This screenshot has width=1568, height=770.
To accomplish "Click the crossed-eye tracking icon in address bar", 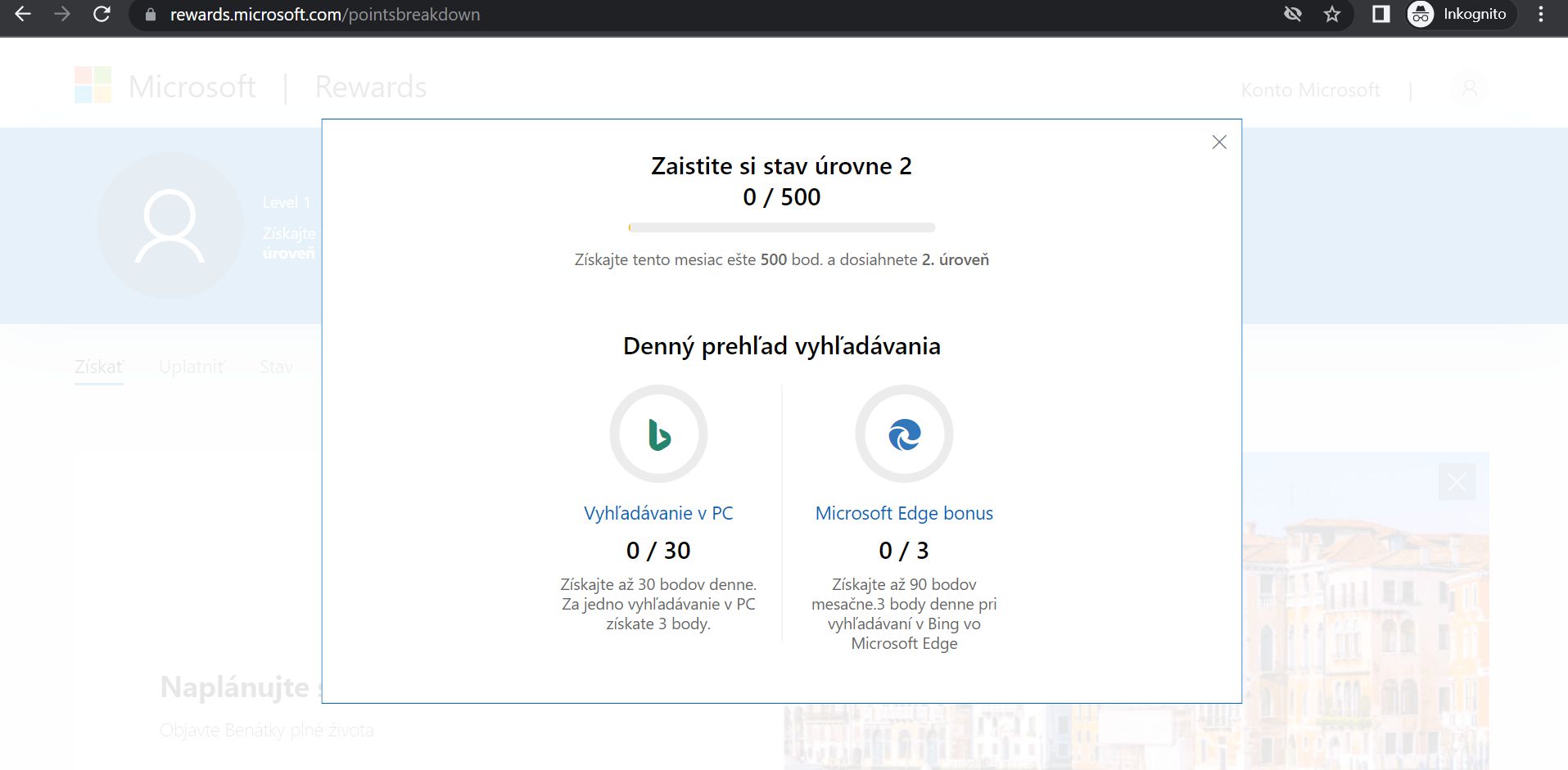I will coord(1293,14).
